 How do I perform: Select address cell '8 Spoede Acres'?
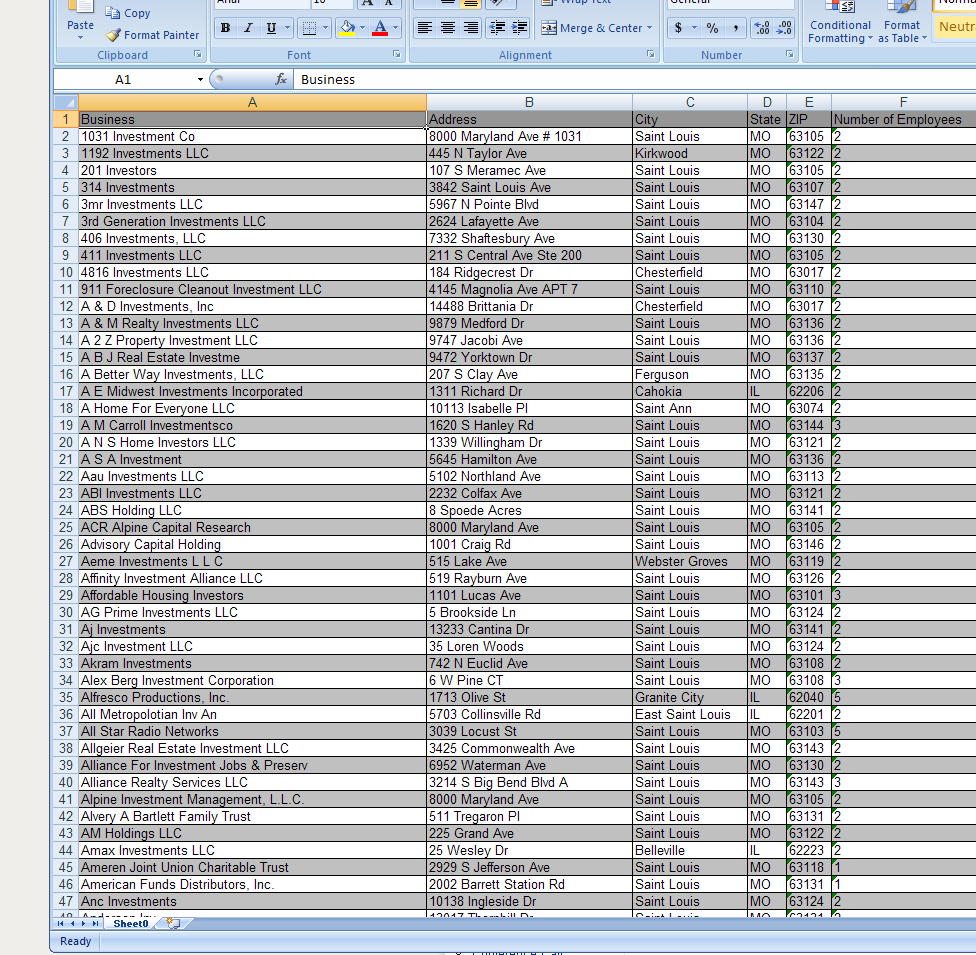point(529,510)
